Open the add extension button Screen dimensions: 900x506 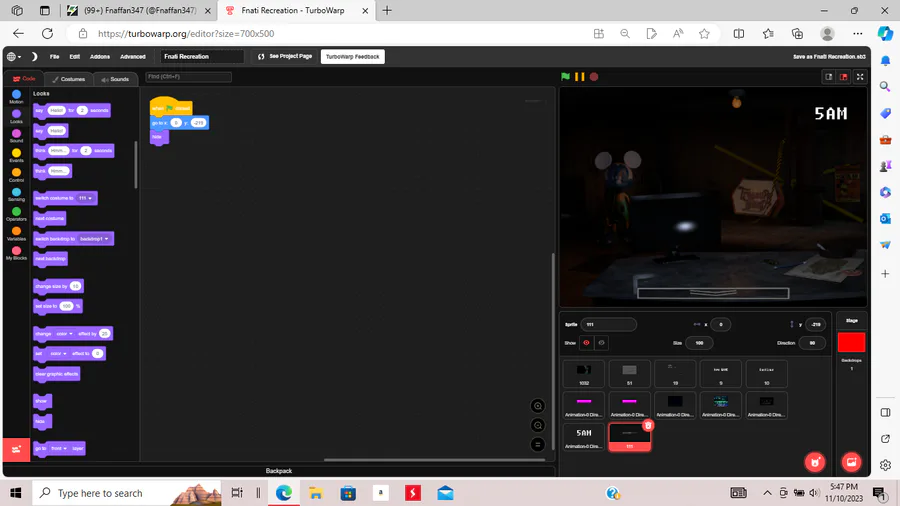click(16, 449)
